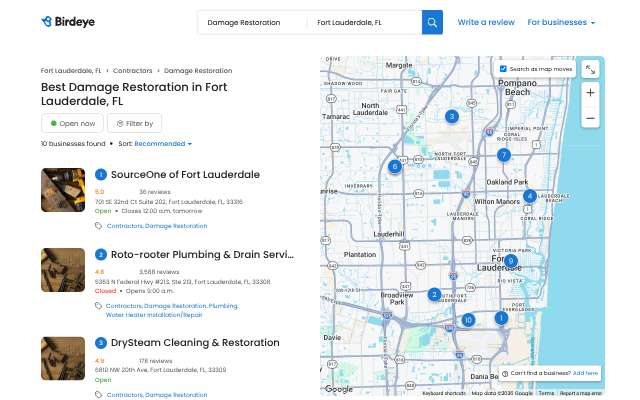This screenshot has height=400, width=640.
Task: Click map marker number 9
Action: (x=510, y=261)
